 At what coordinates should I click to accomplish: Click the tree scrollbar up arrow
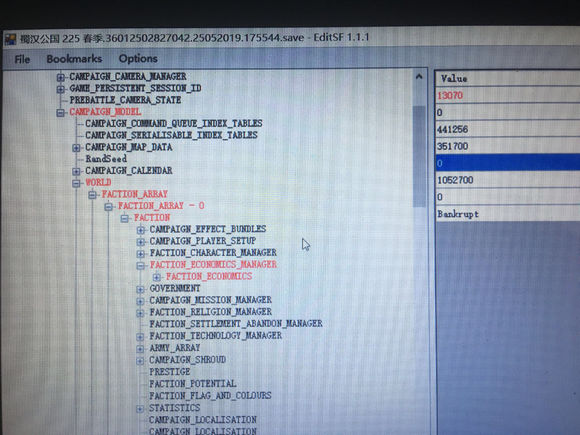tap(419, 77)
